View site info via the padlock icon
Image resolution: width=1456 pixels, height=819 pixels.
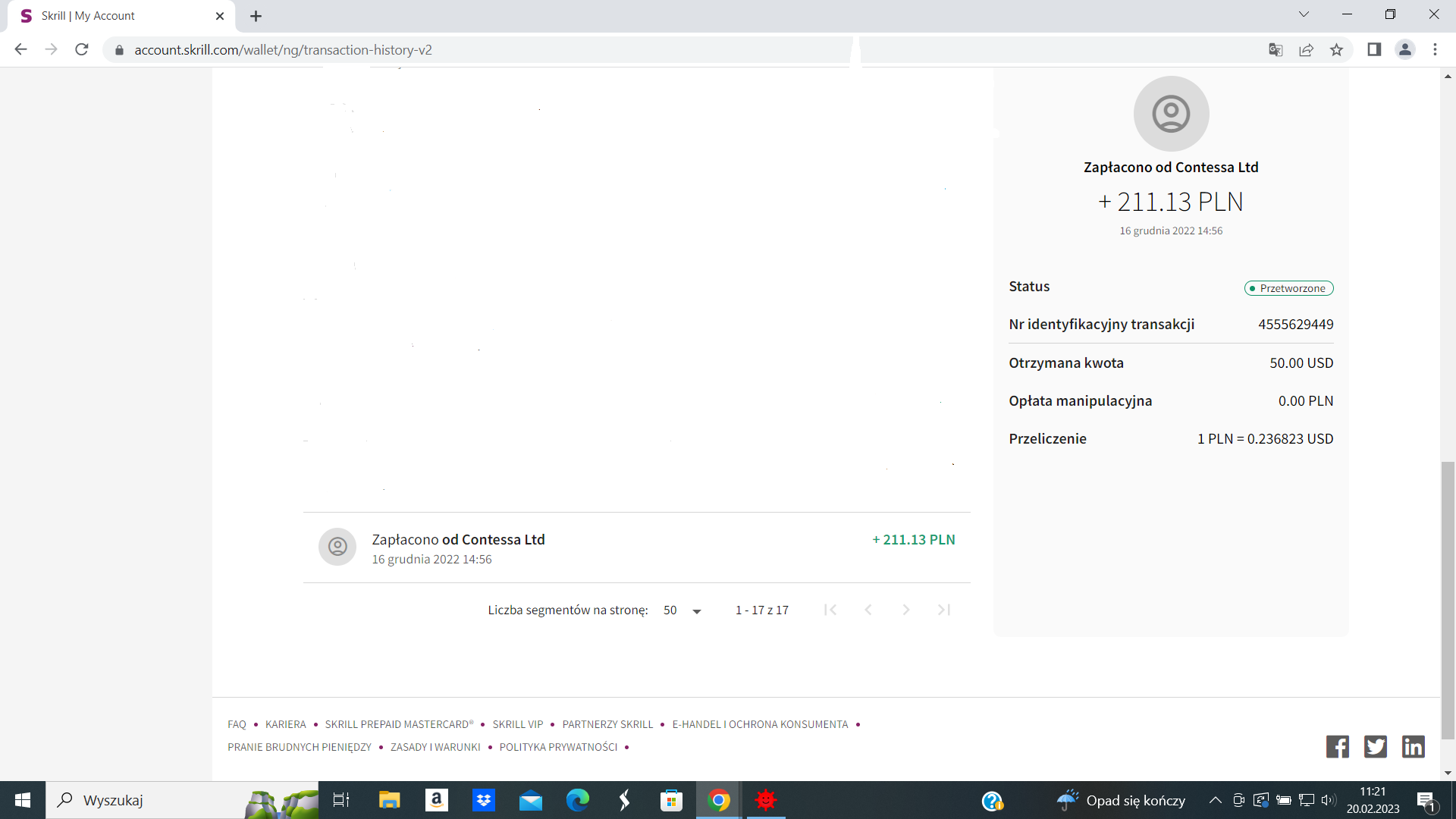(119, 50)
